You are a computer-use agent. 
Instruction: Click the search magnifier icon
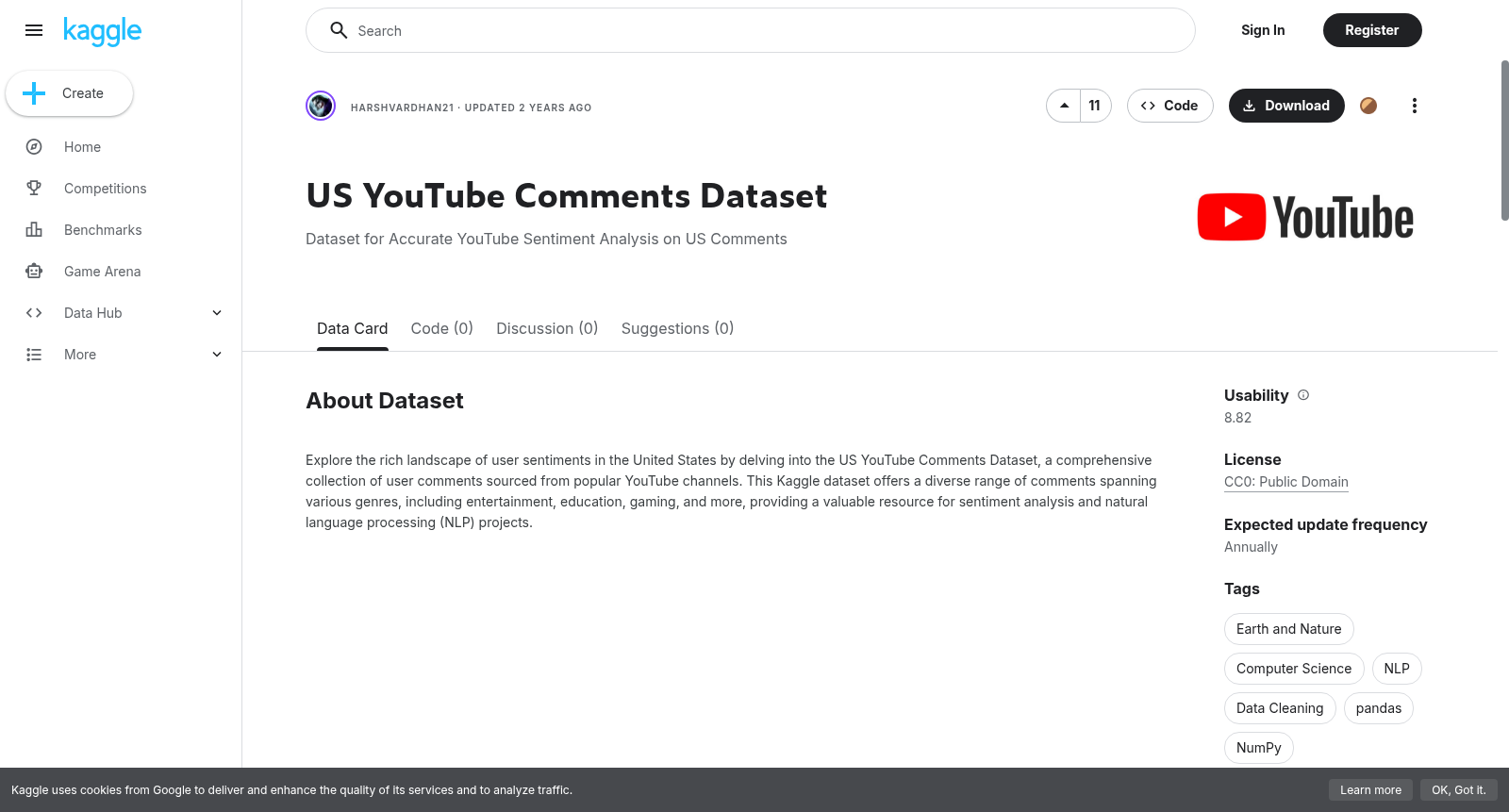tap(339, 30)
